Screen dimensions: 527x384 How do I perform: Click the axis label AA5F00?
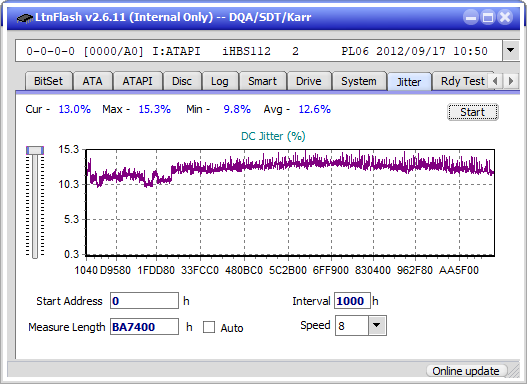point(459,270)
